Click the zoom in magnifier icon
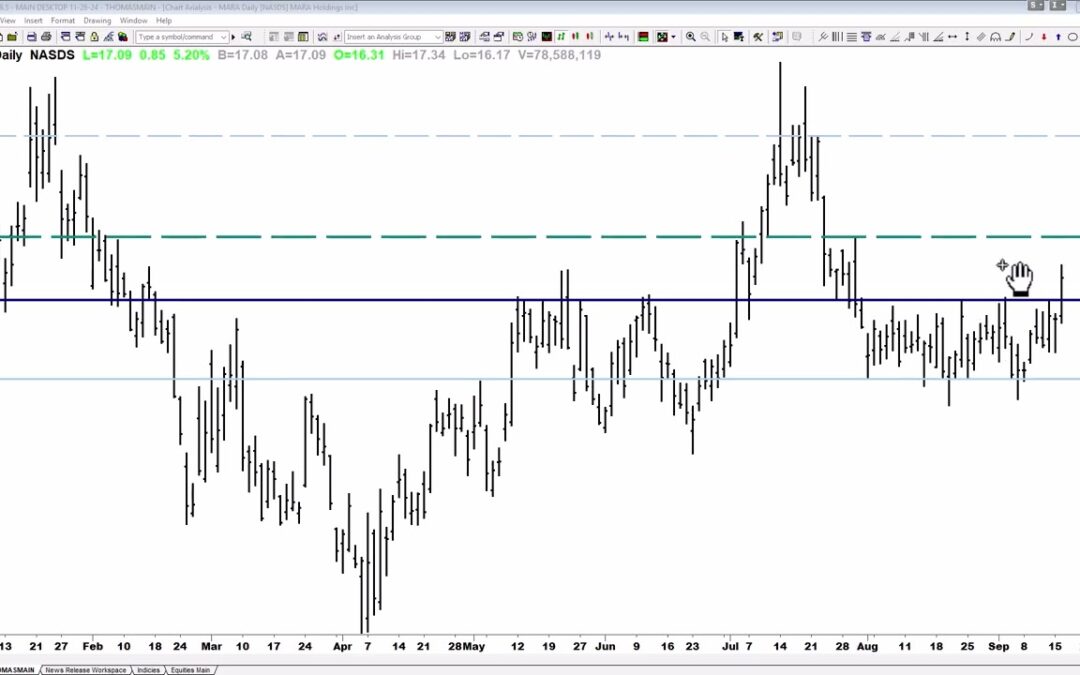The height and width of the screenshot is (675, 1080). pyautogui.click(x=690, y=37)
